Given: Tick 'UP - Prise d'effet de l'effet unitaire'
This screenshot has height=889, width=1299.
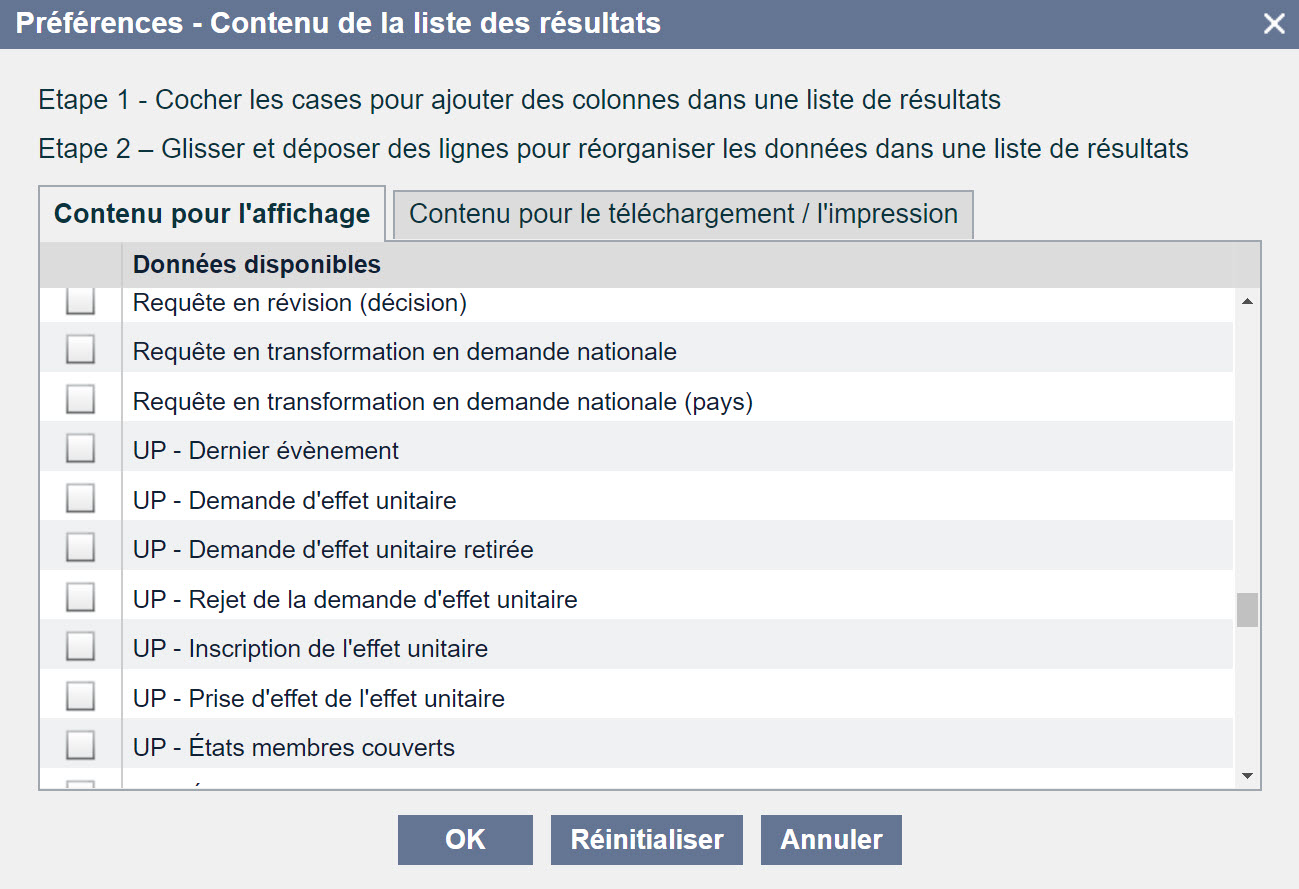Looking at the screenshot, I should click(x=80, y=696).
